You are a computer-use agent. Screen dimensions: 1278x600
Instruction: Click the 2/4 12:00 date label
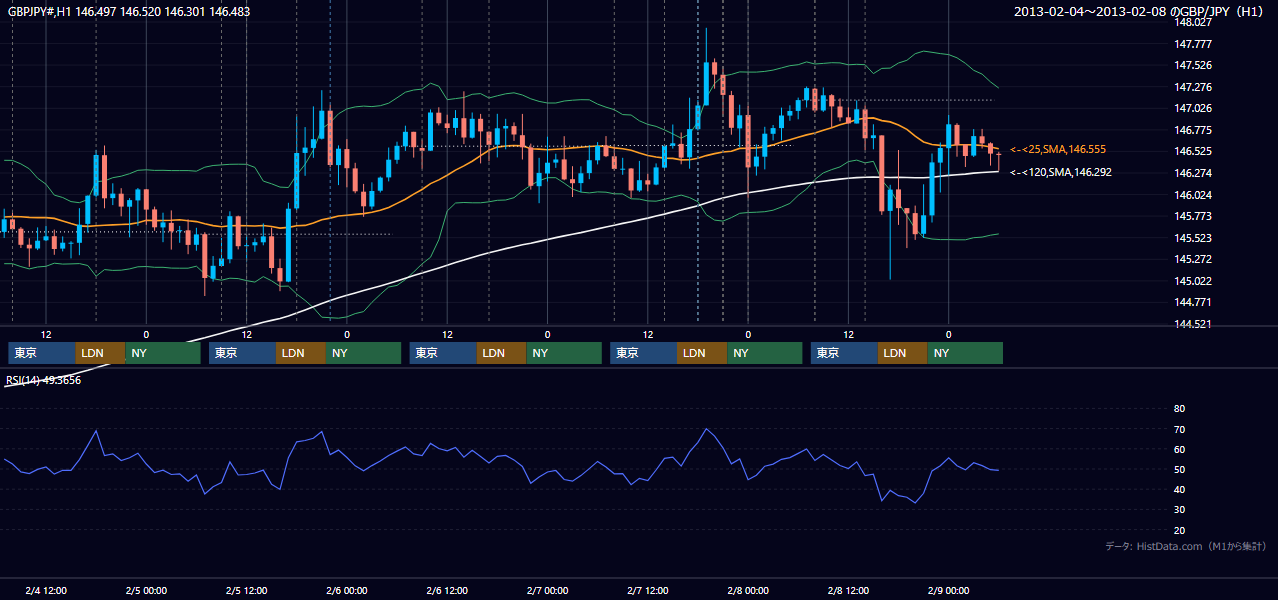pyautogui.click(x=46, y=591)
